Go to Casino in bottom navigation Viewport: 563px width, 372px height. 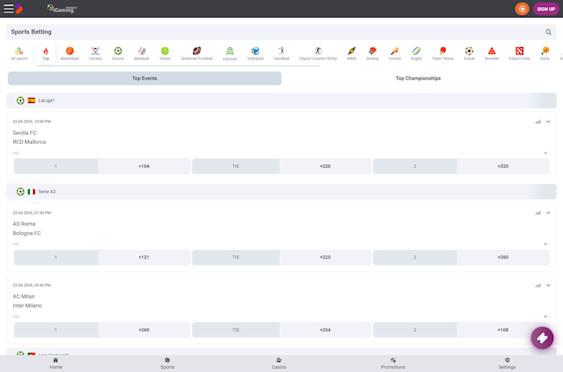coord(279,363)
